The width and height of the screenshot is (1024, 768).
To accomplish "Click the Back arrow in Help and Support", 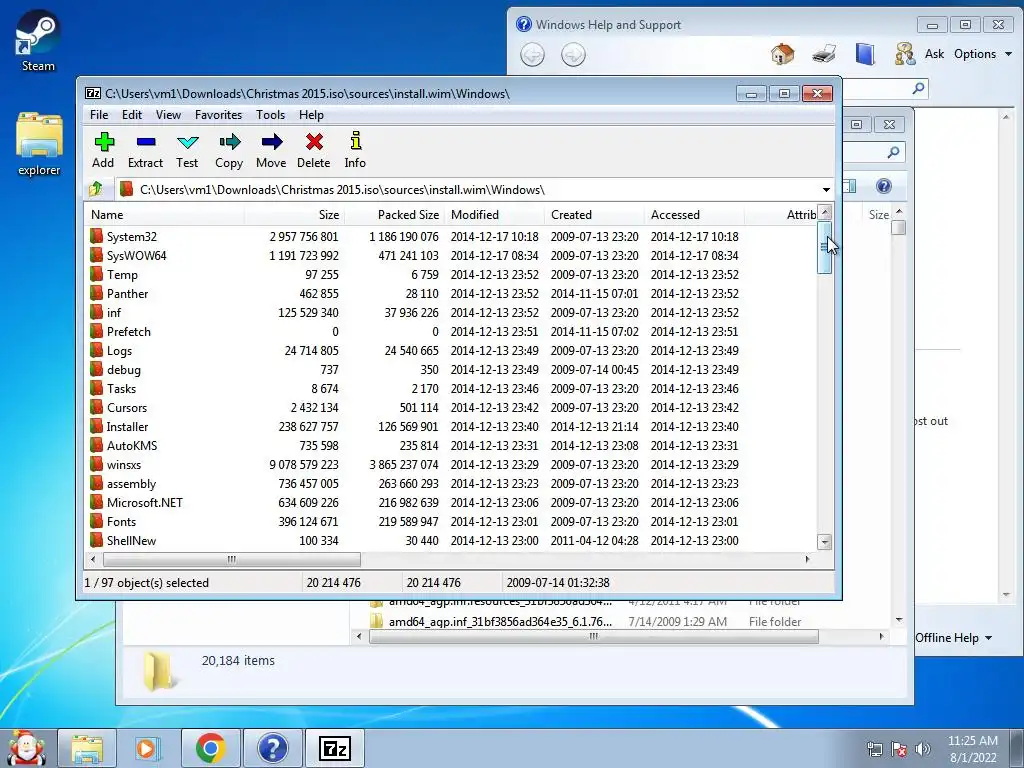I will (x=532, y=55).
